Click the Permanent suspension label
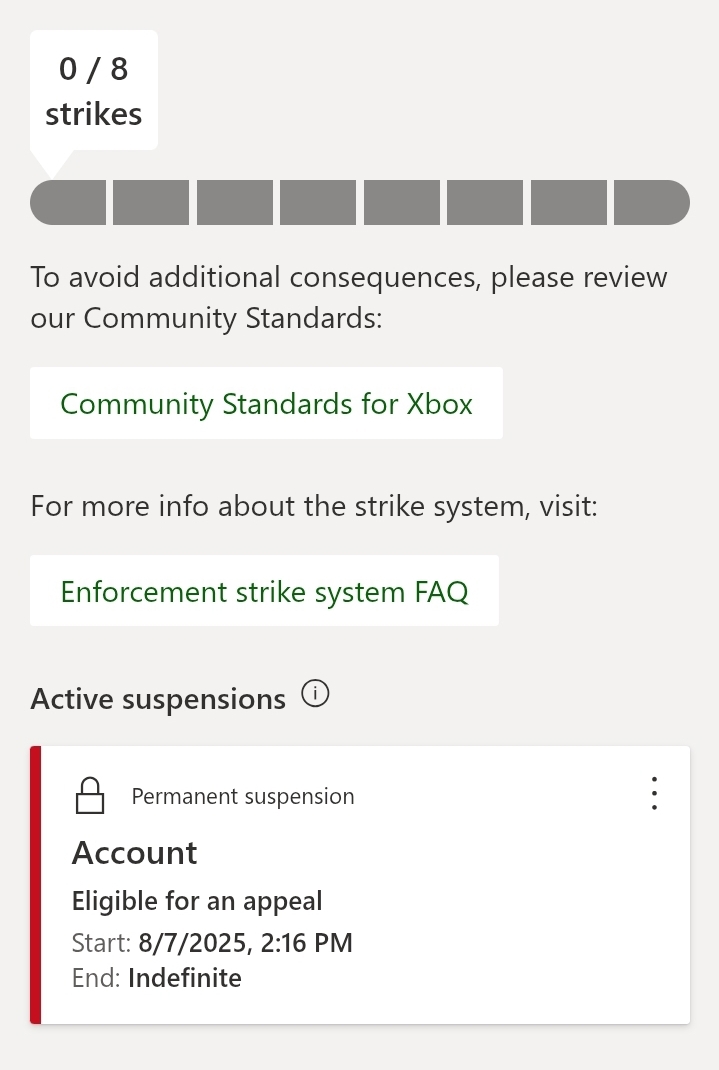 (x=243, y=796)
